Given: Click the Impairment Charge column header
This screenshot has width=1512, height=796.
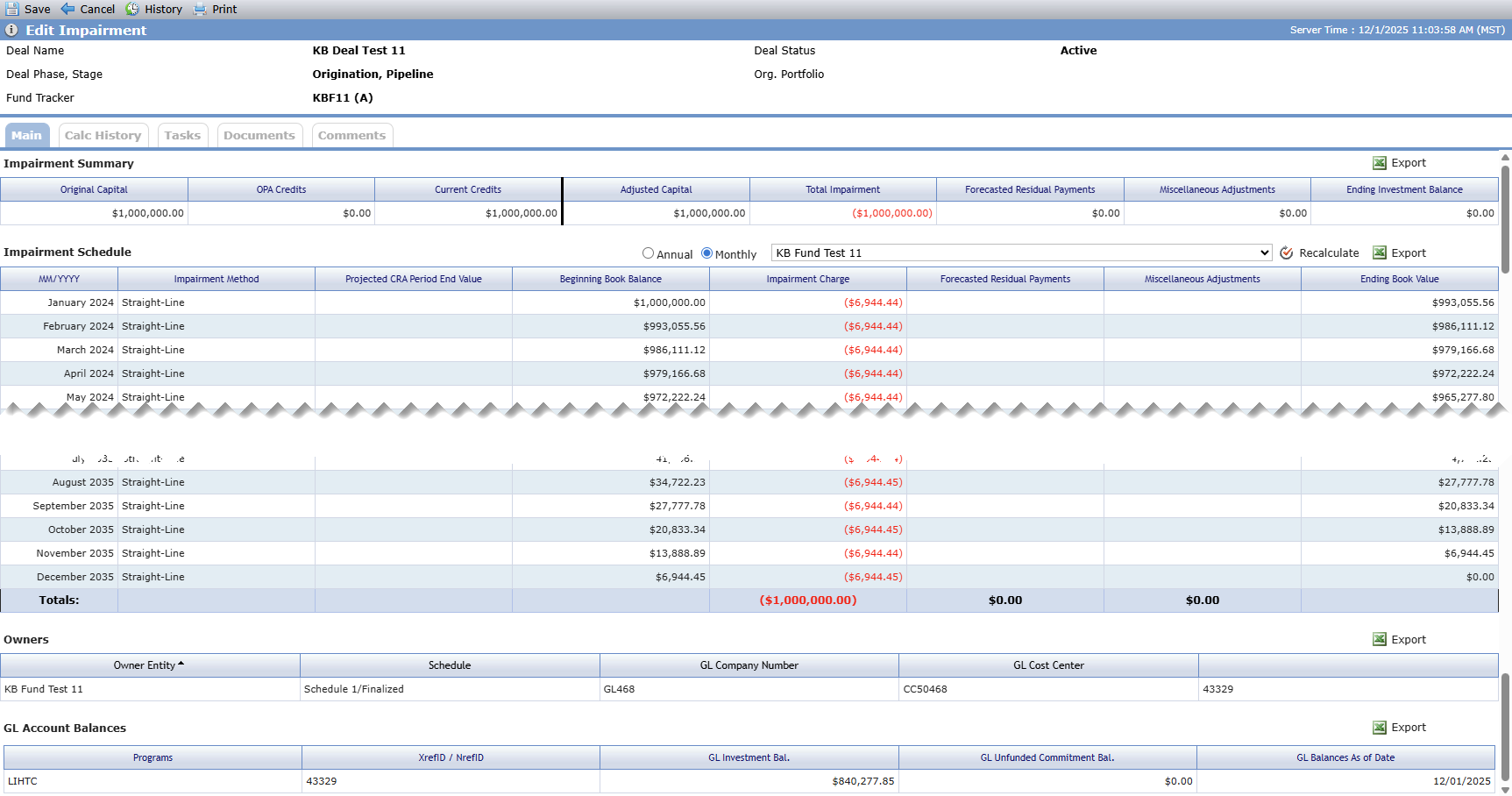Looking at the screenshot, I should click(808, 279).
